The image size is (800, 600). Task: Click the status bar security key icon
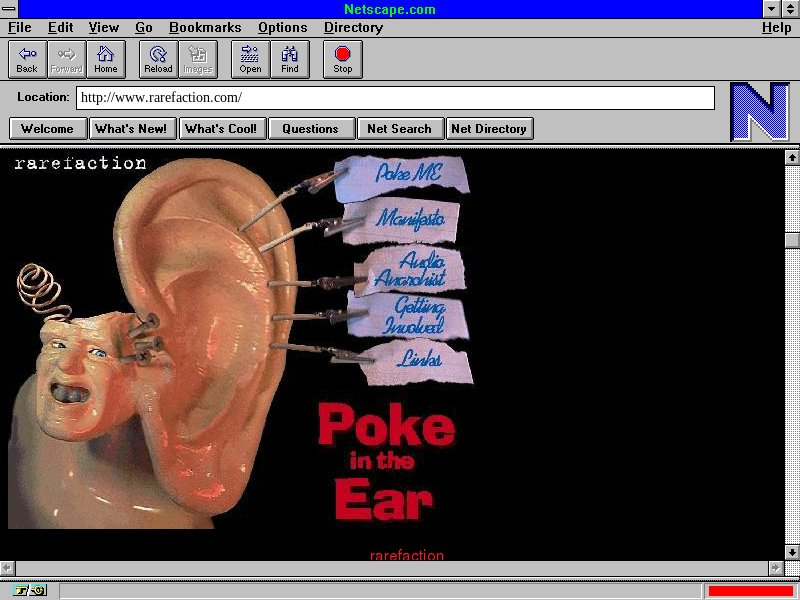point(30,590)
